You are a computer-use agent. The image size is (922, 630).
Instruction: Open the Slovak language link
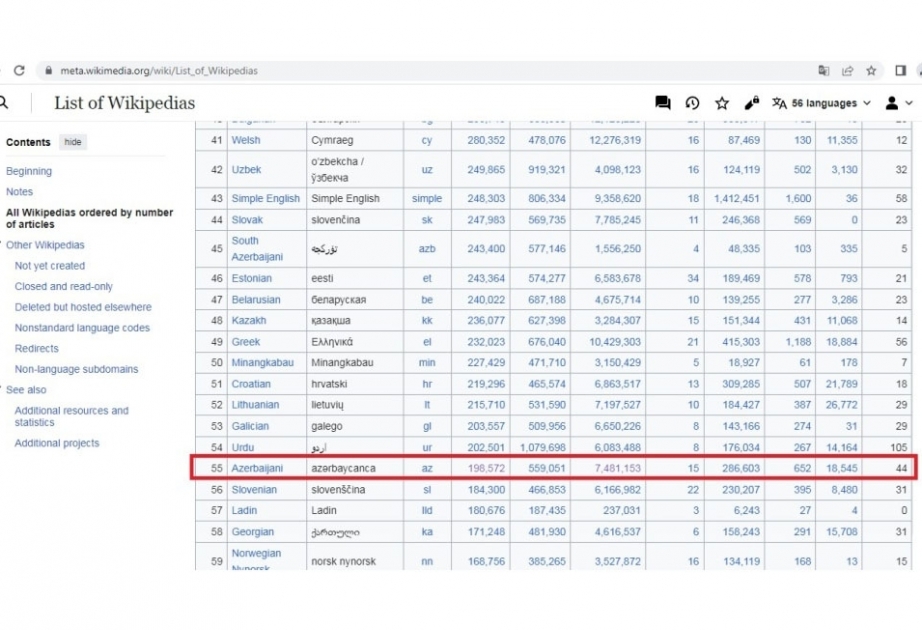click(247, 219)
